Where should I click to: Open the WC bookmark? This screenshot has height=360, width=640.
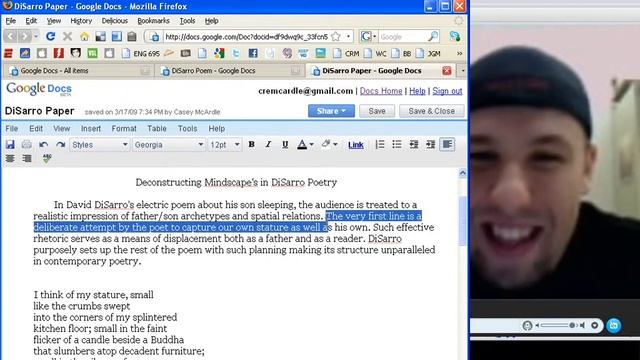coord(376,53)
